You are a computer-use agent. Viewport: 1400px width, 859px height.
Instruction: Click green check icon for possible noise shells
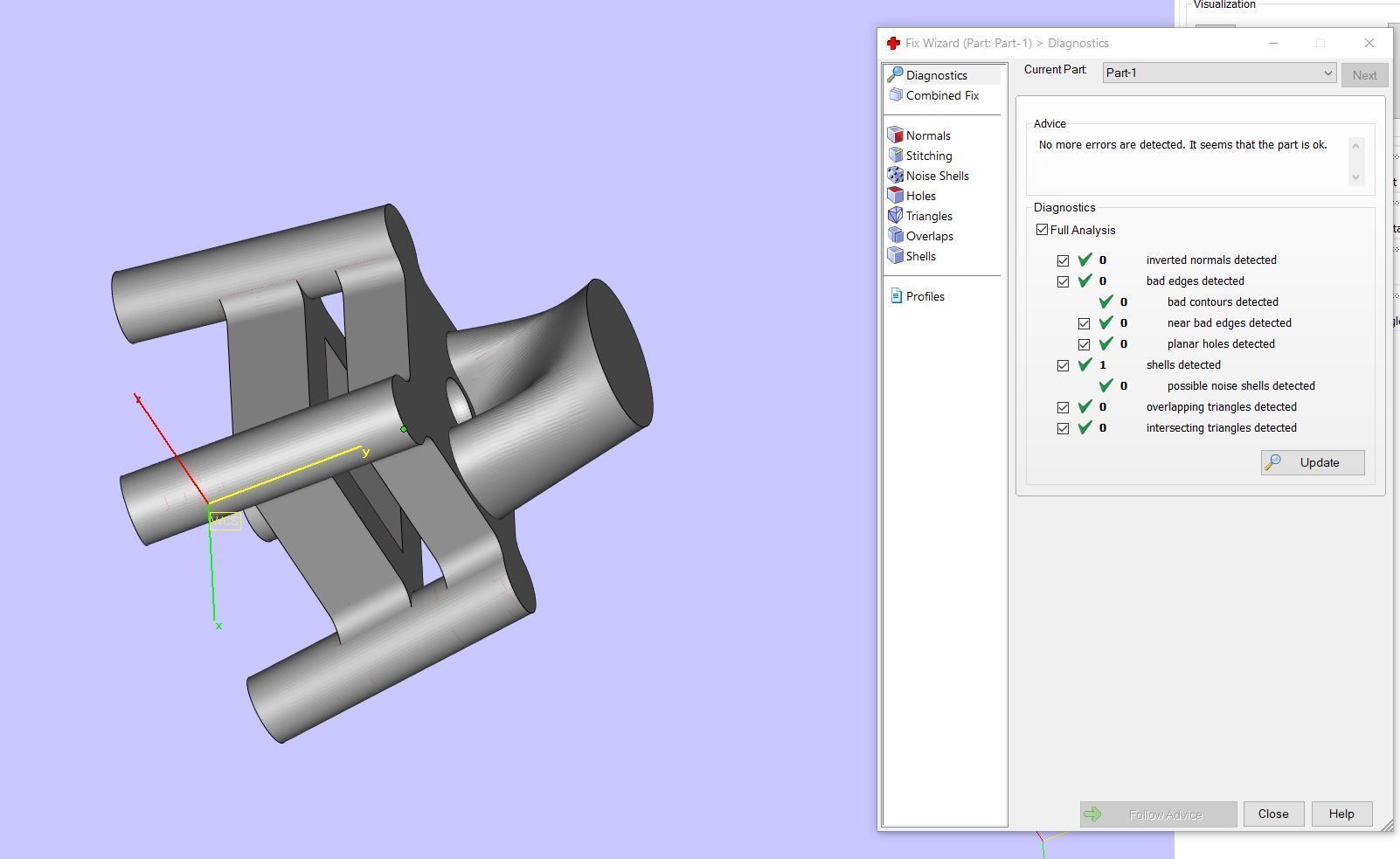coord(1105,385)
